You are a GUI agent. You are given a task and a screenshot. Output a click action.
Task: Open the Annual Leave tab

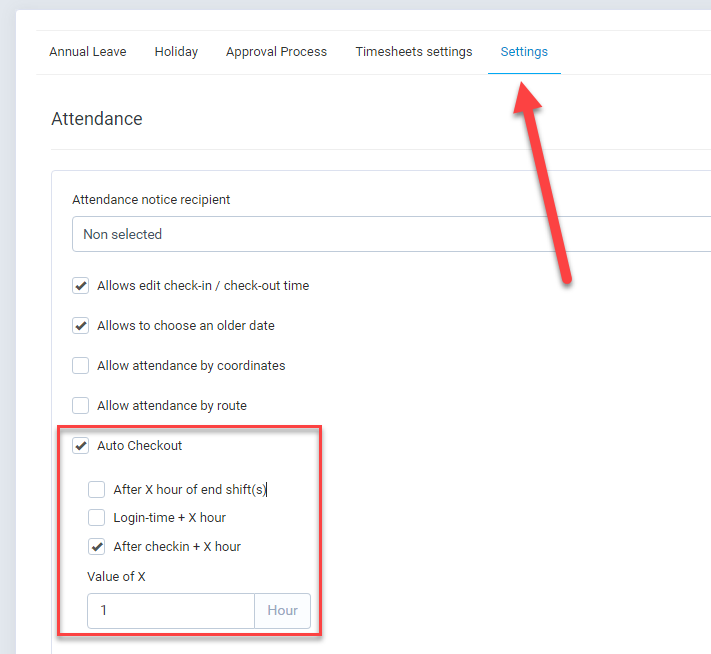[x=88, y=52]
